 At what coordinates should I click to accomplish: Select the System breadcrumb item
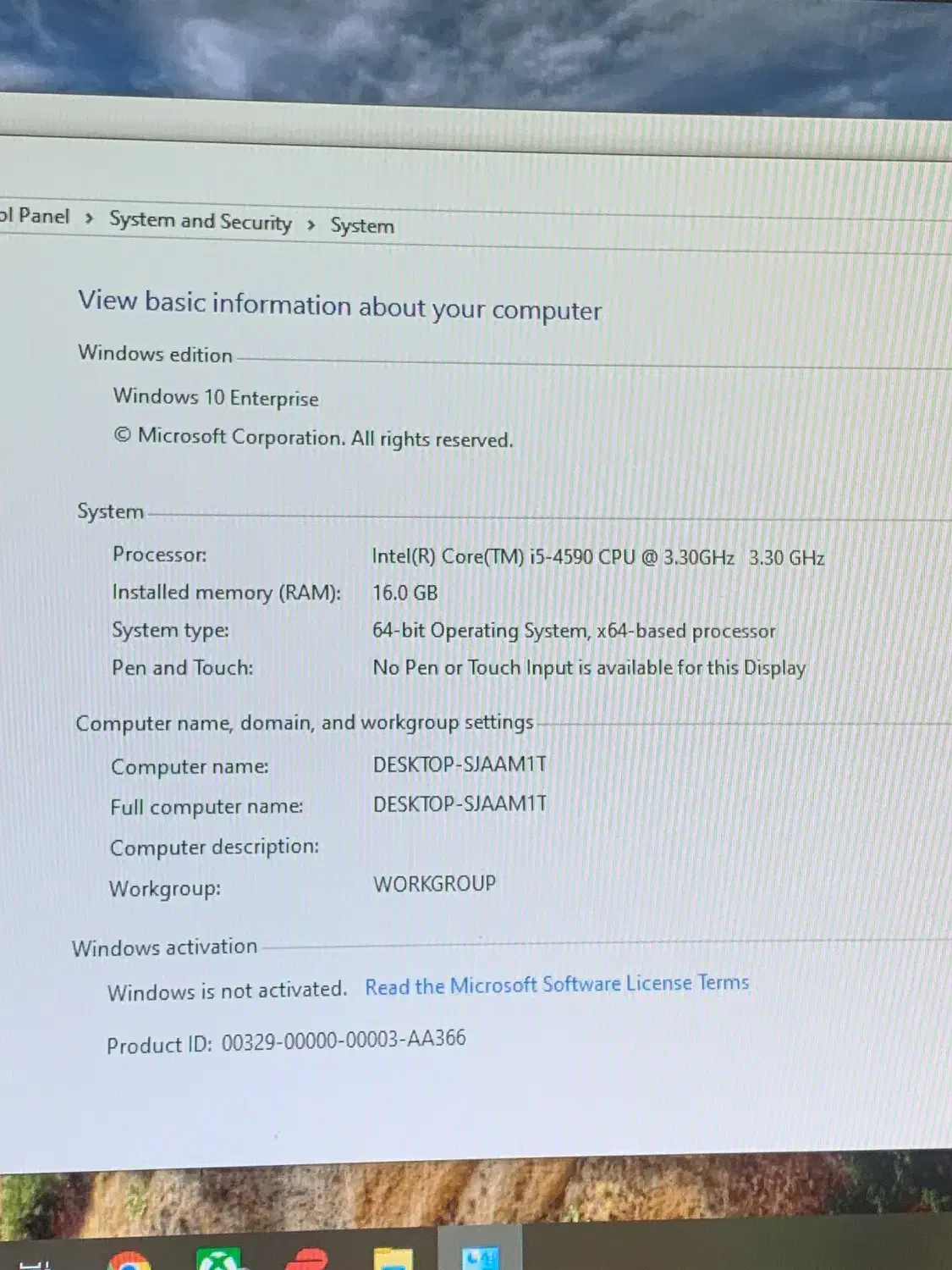pyautogui.click(x=362, y=226)
